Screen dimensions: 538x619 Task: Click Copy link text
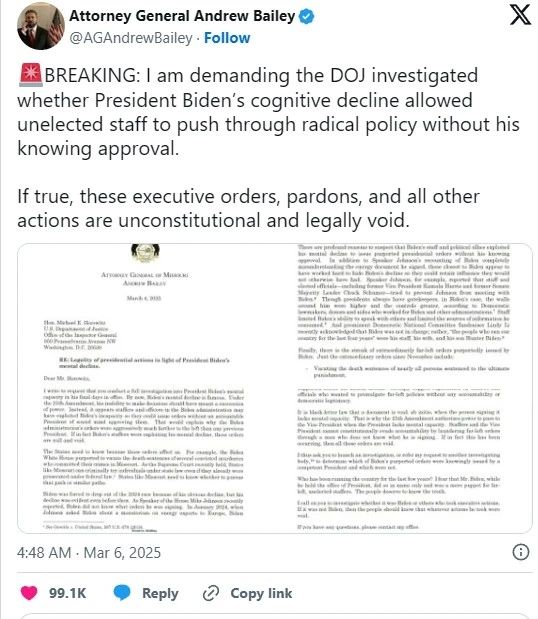tap(261, 593)
